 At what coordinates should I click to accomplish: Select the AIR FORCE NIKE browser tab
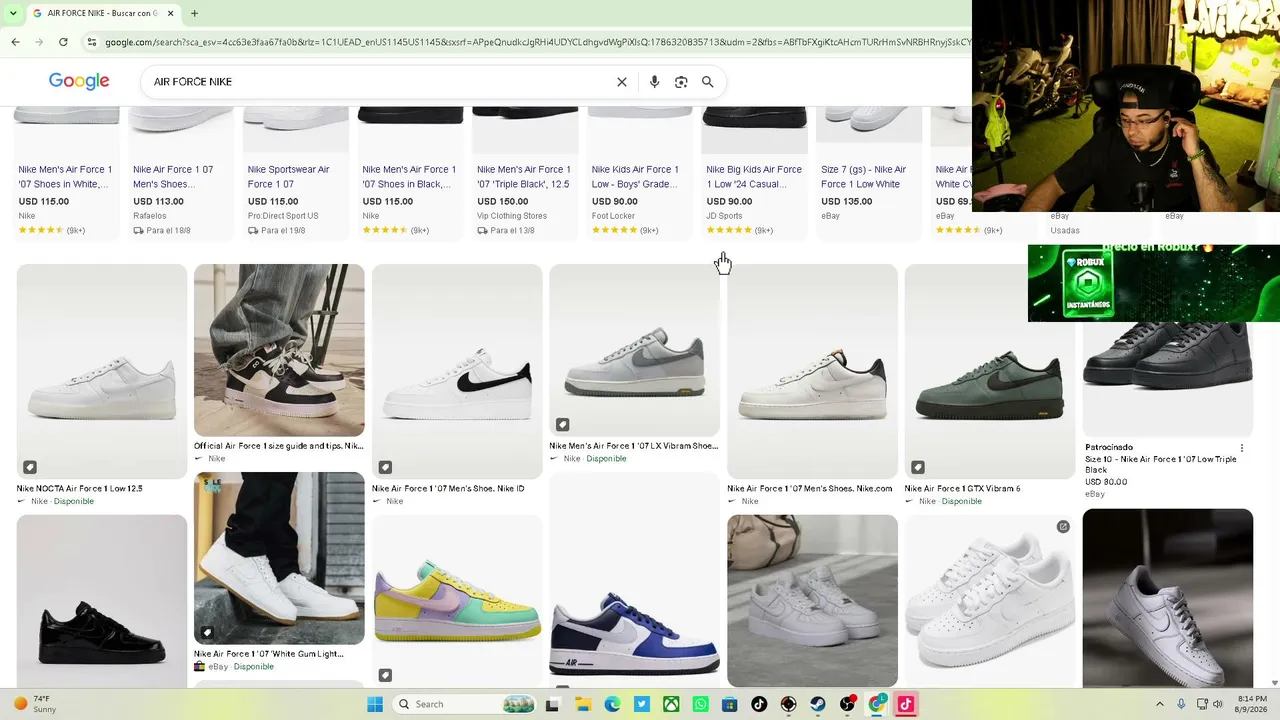point(102,13)
